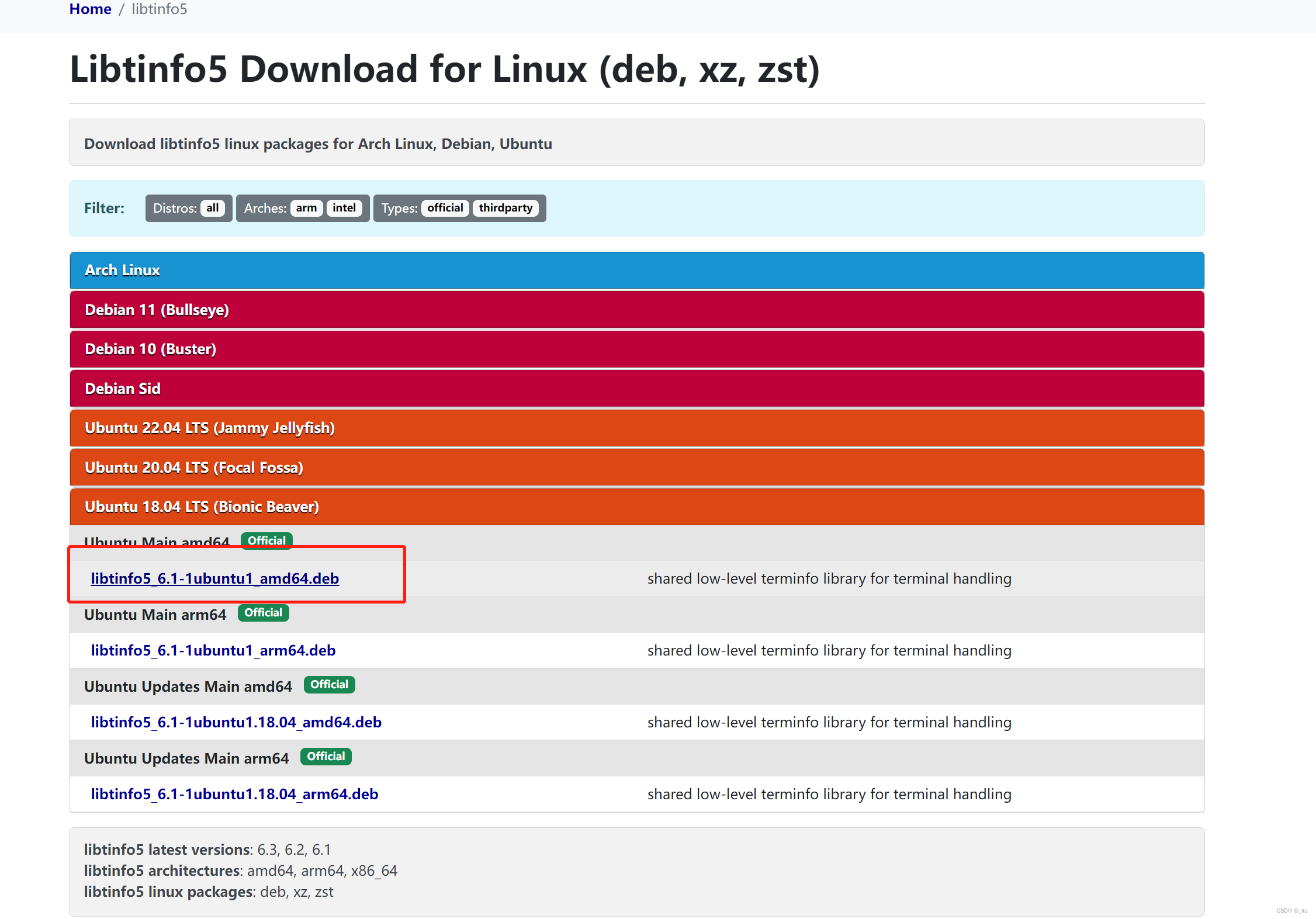This screenshot has height=919, width=1316.
Task: Click Official badge beside Ubuntu Main arm64
Action: coord(263,613)
